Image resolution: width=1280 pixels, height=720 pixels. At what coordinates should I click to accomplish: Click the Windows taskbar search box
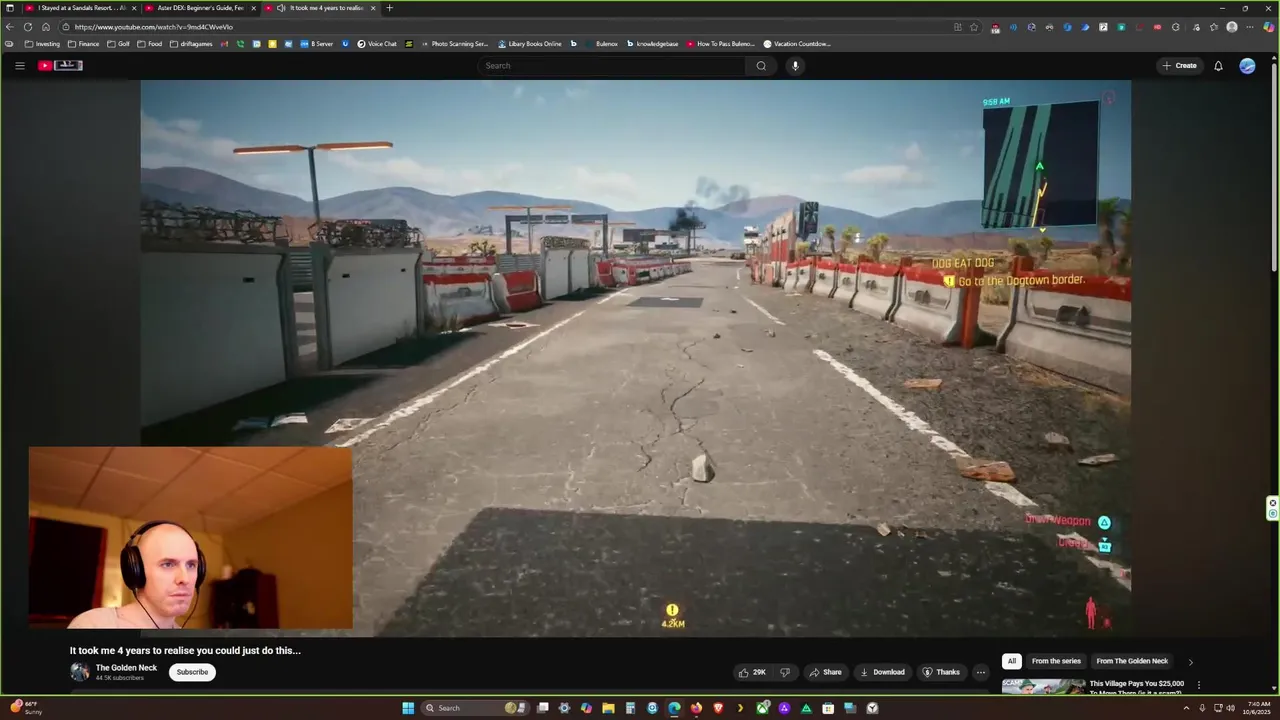tap(475, 708)
